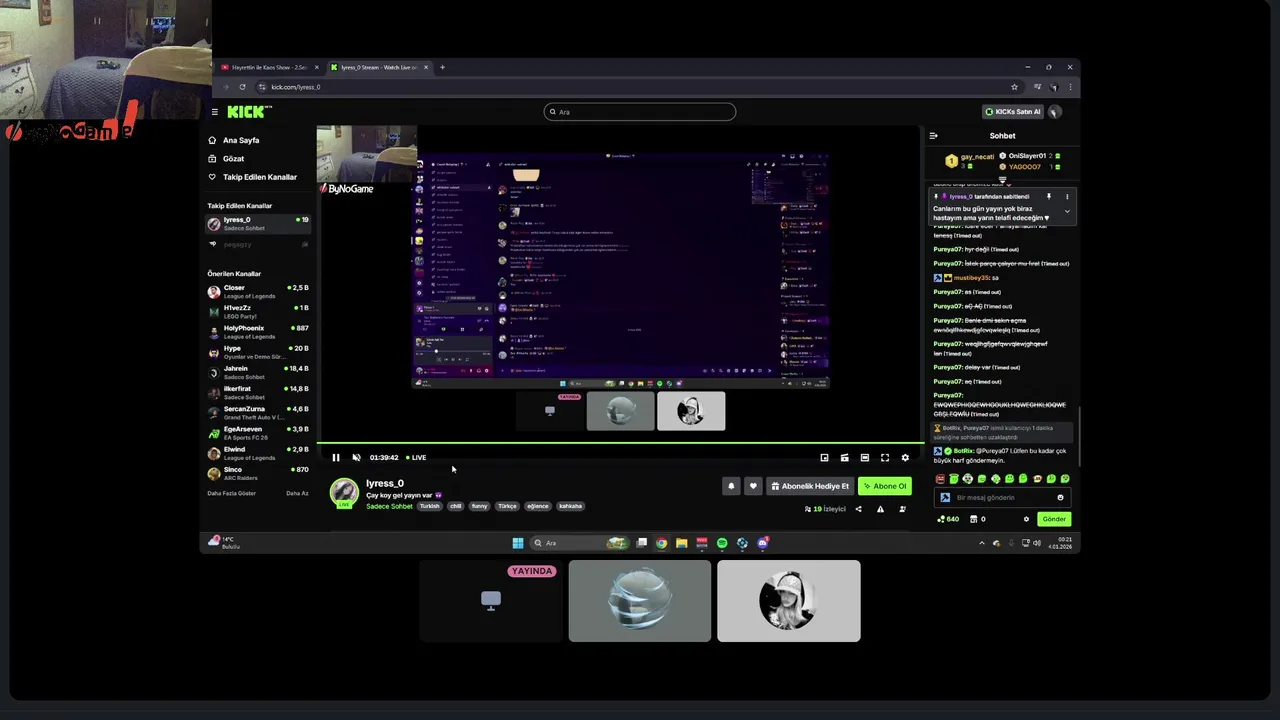This screenshot has width=1280, height=720.
Task: Select the kahkaha tag
Action: click(570, 506)
